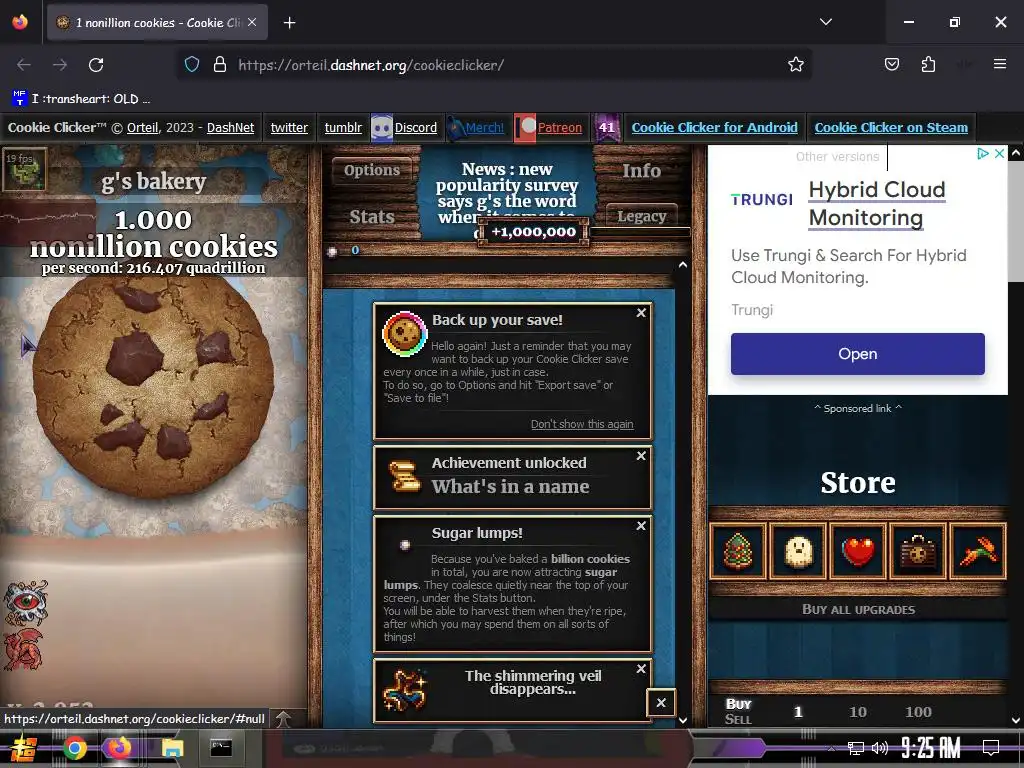The height and width of the screenshot is (768, 1024).
Task: Close all notifications with bottom X button
Action: [x=661, y=703]
